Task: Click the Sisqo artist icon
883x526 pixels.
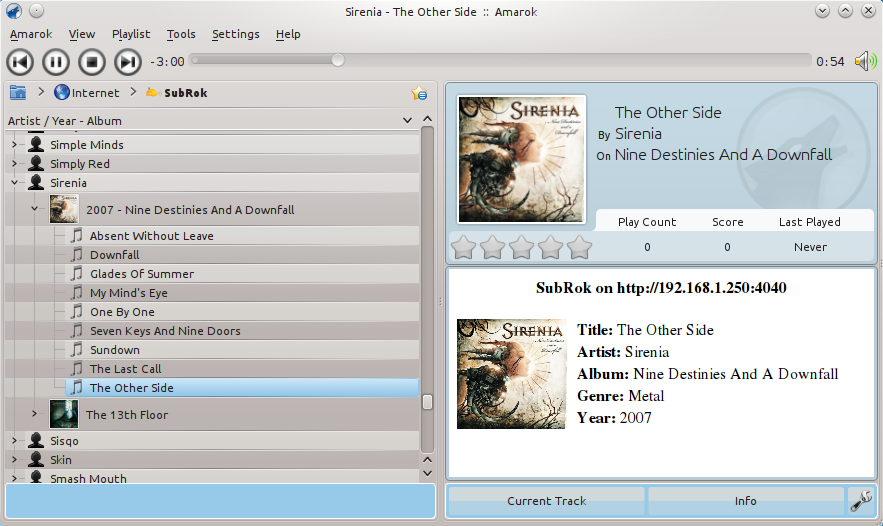Action: click(36, 440)
